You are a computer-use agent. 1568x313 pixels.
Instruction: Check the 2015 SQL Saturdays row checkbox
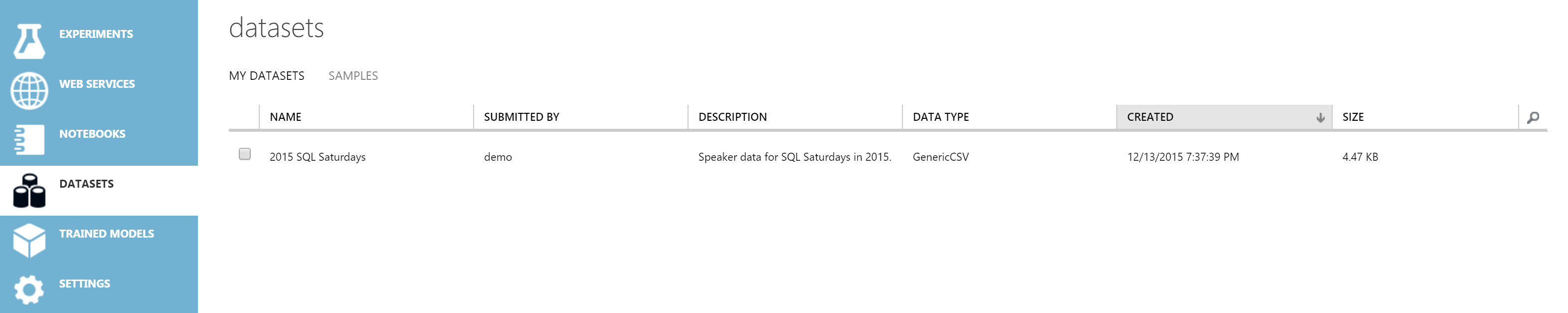[245, 154]
